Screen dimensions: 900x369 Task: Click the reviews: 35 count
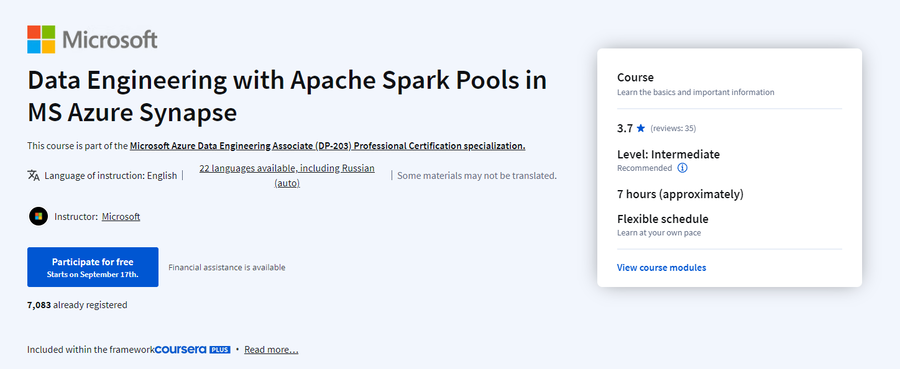tap(673, 129)
